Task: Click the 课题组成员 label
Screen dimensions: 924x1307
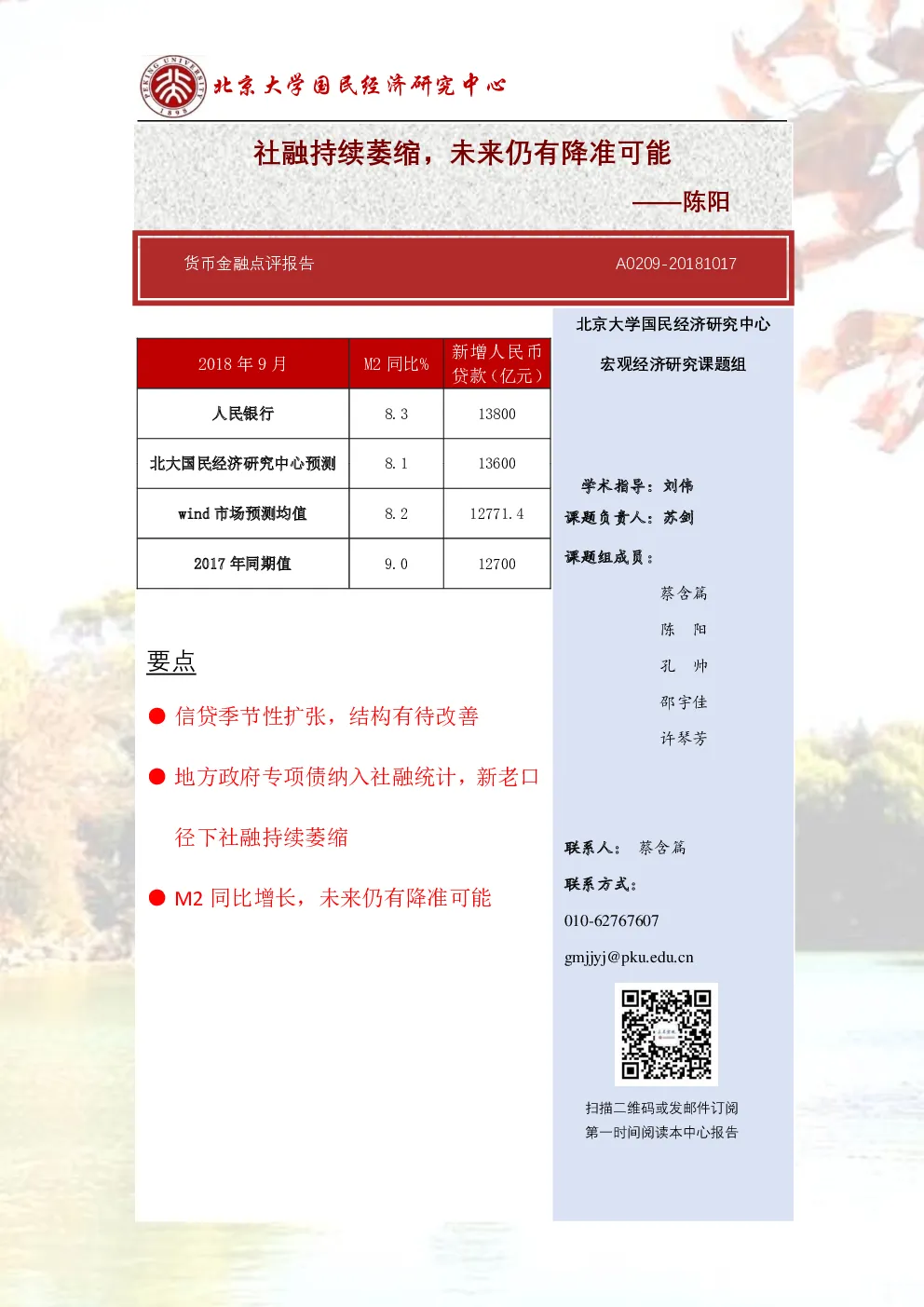Action: (609, 557)
